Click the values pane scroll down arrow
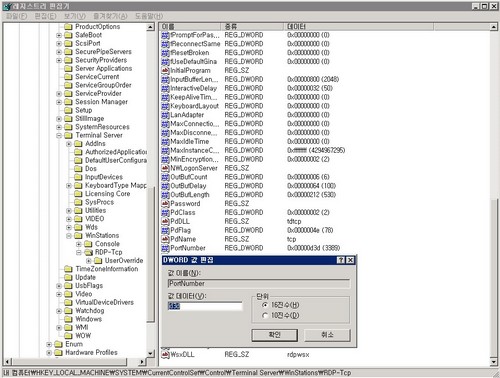Screen dimensions: 500x378 click(x=494, y=361)
